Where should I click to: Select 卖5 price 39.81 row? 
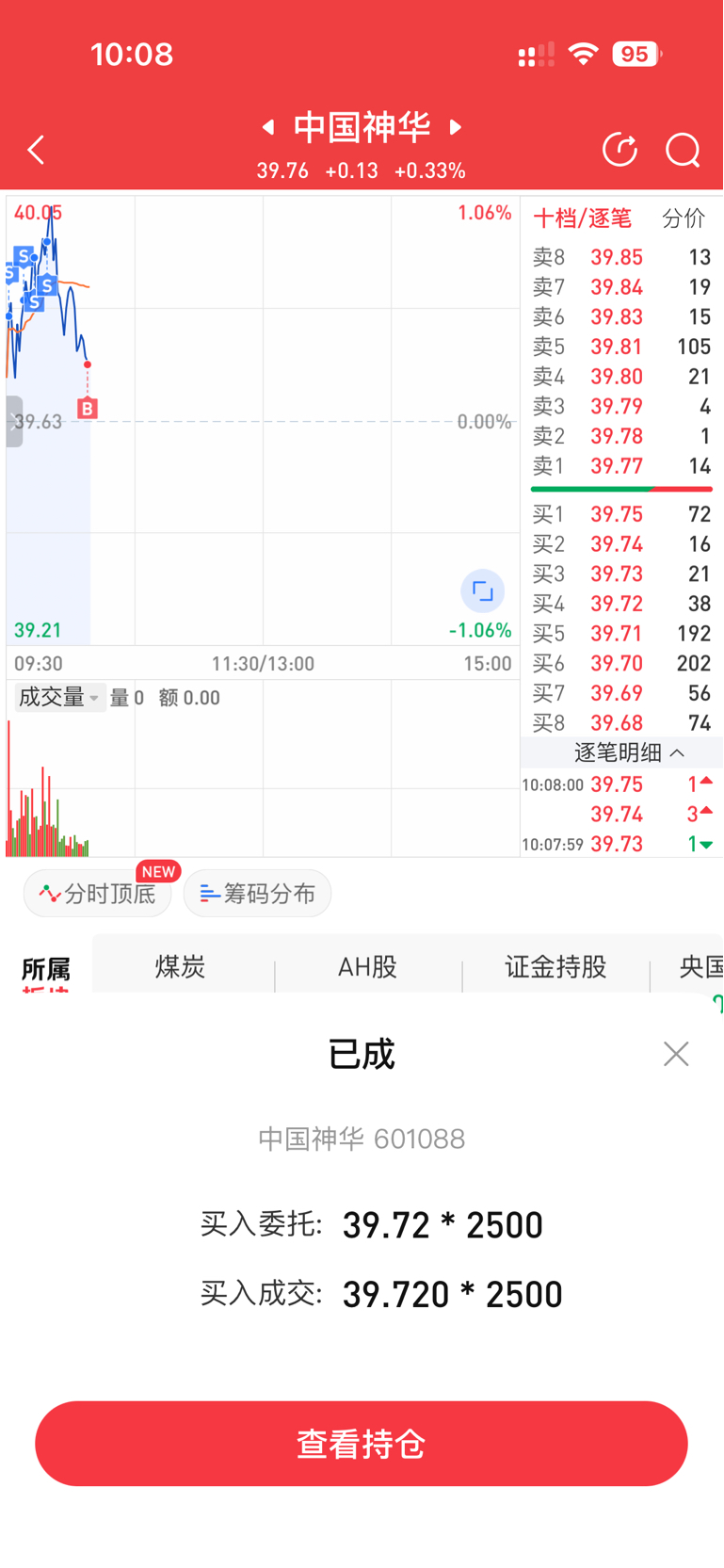(x=621, y=347)
